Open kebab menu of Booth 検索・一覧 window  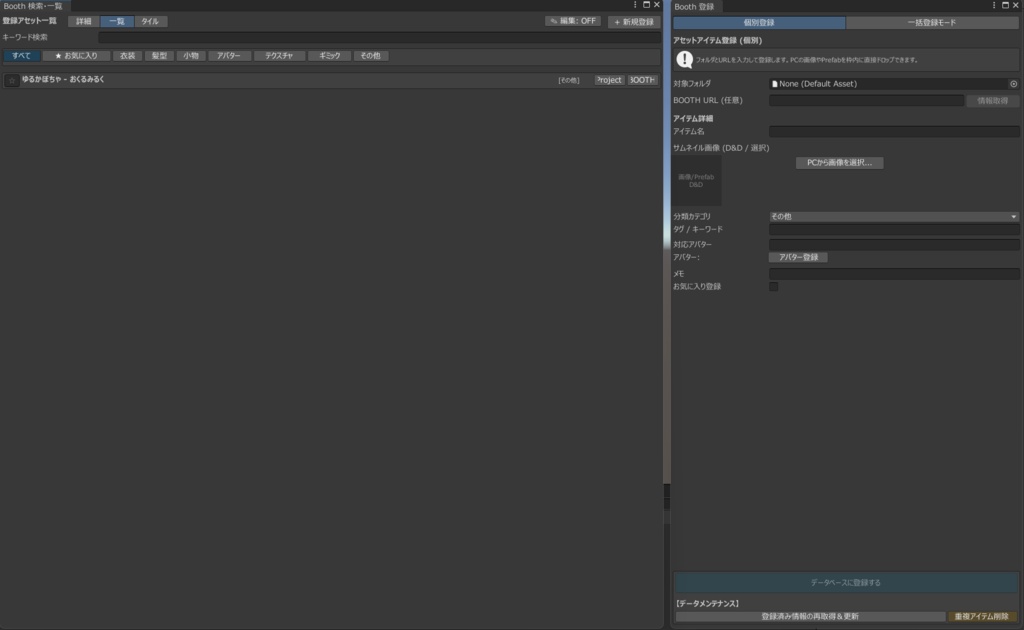point(635,5)
